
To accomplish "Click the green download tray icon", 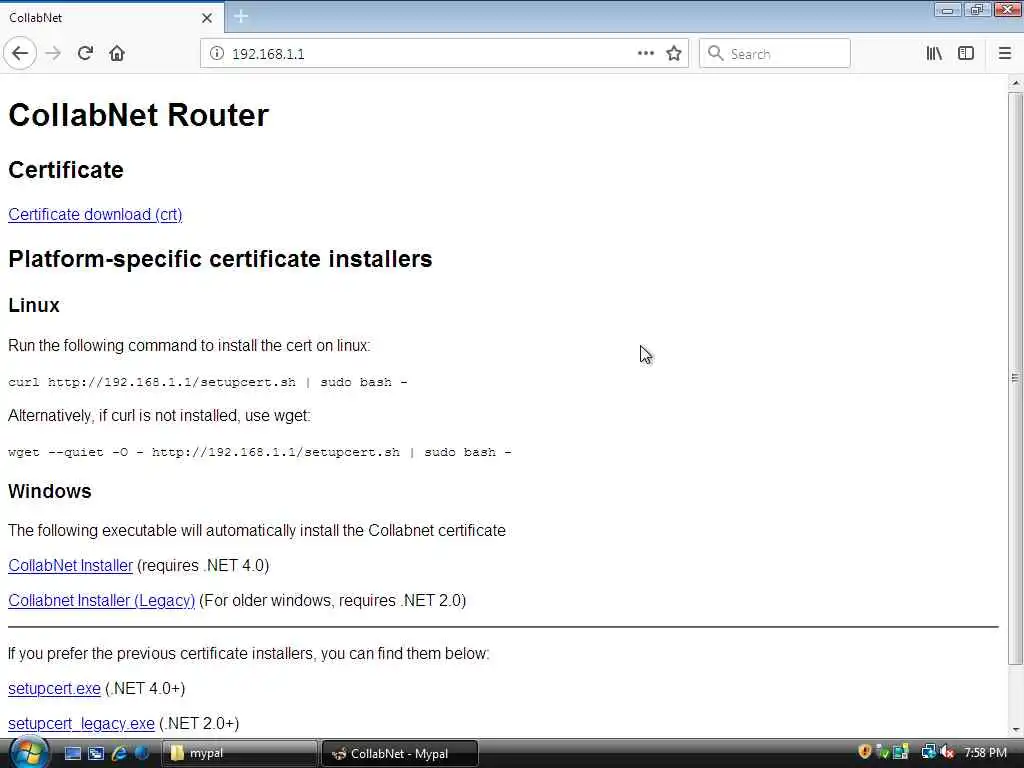I will click(x=882, y=752).
